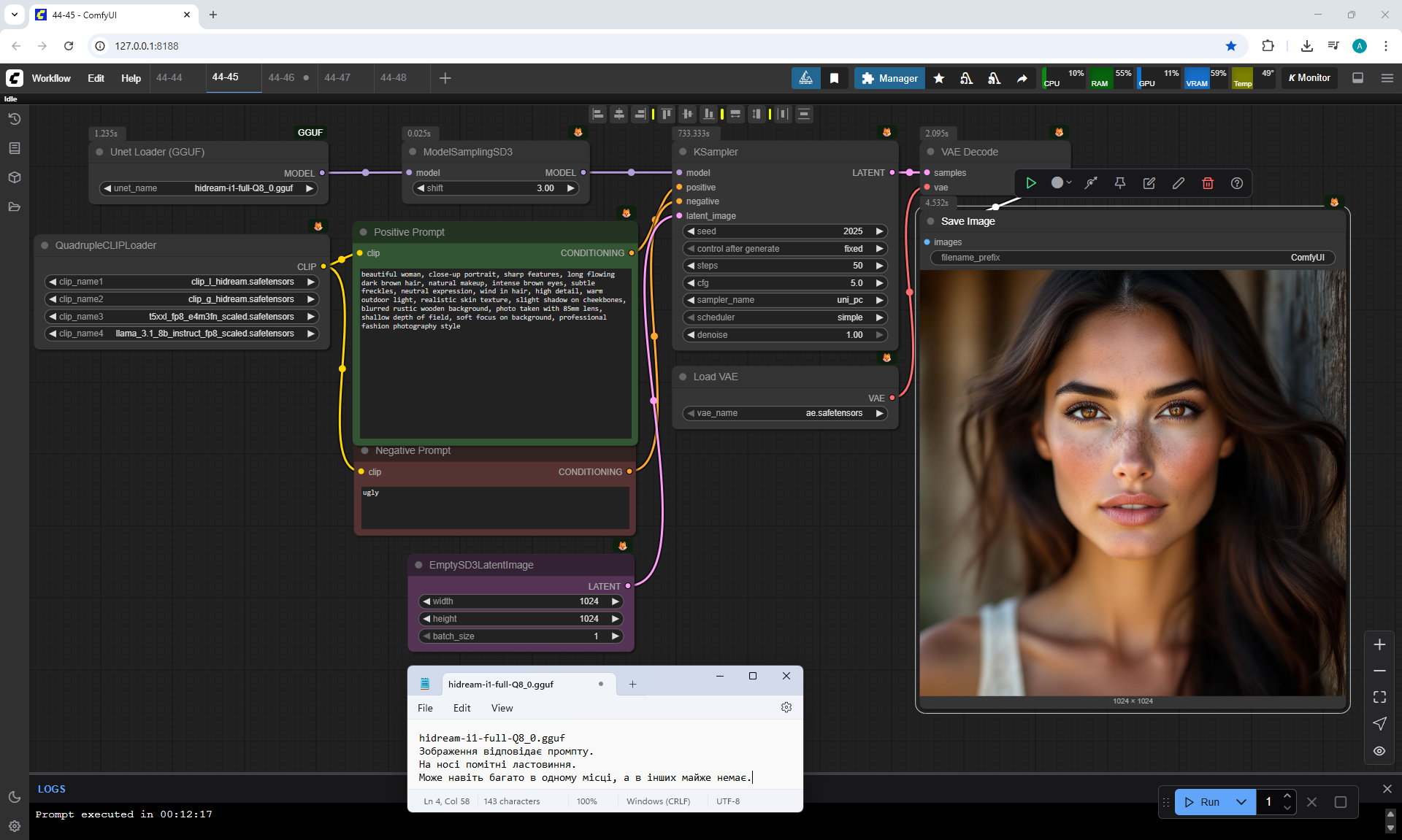Open the model library cube icon

click(x=14, y=177)
